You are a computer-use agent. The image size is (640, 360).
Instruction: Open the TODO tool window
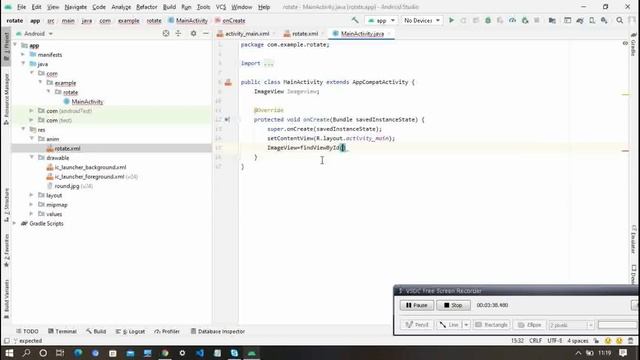click(x=27, y=331)
